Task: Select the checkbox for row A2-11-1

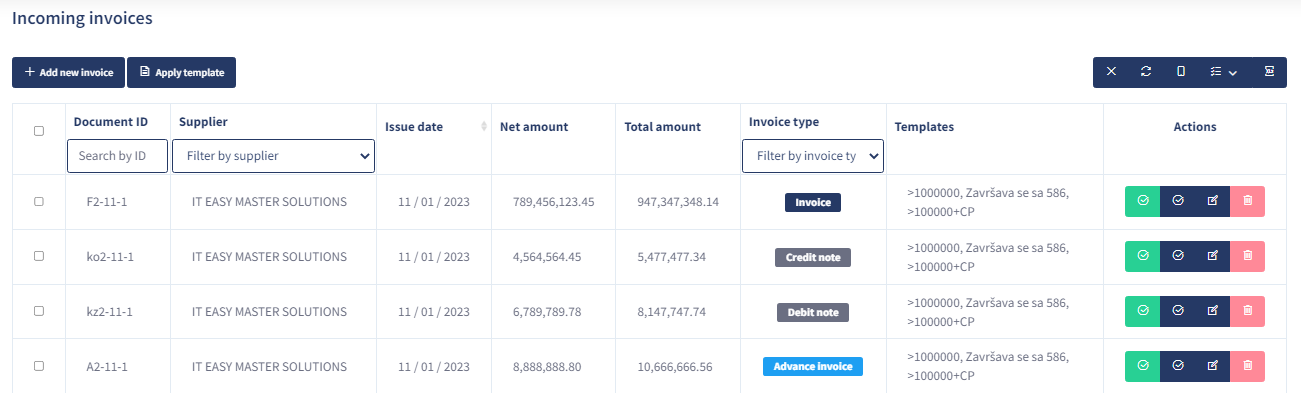Action: point(39,366)
